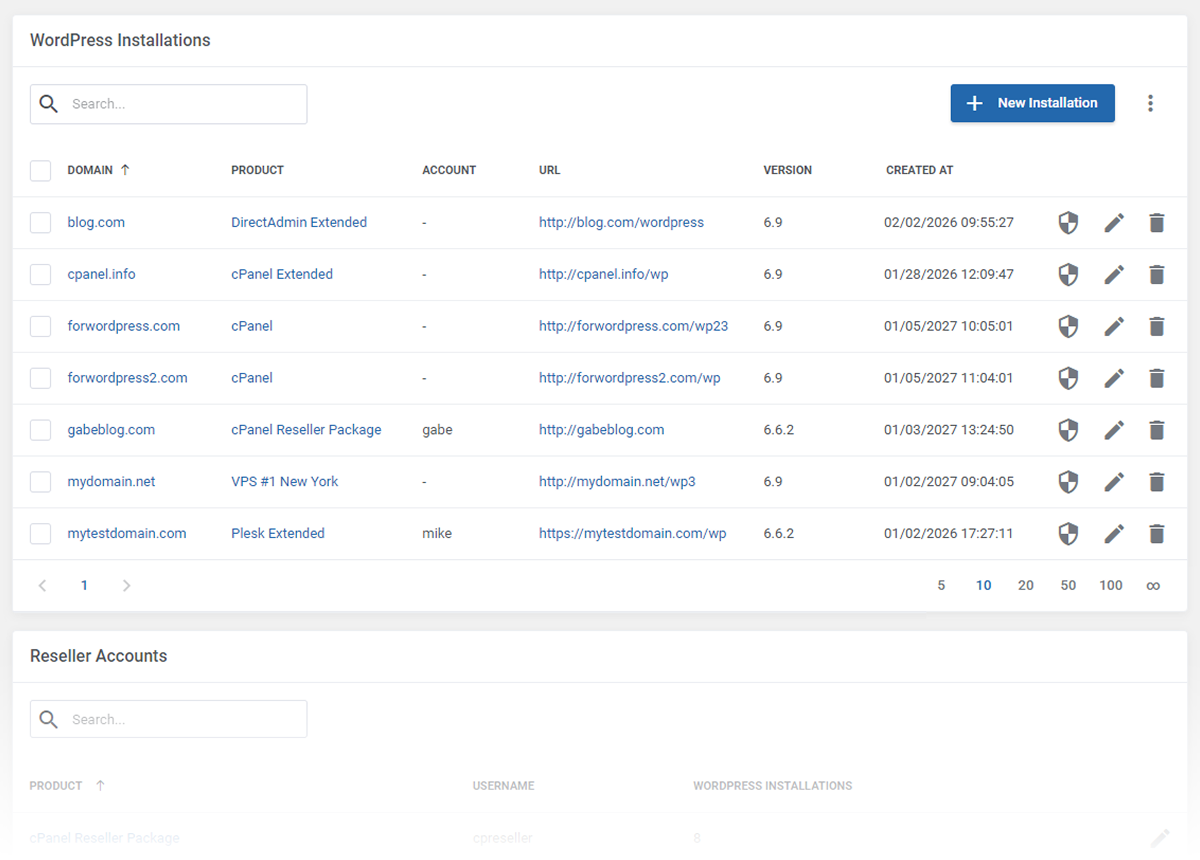1200x860 pixels.
Task: Click the Reseller Accounts search field
Action: (x=168, y=719)
